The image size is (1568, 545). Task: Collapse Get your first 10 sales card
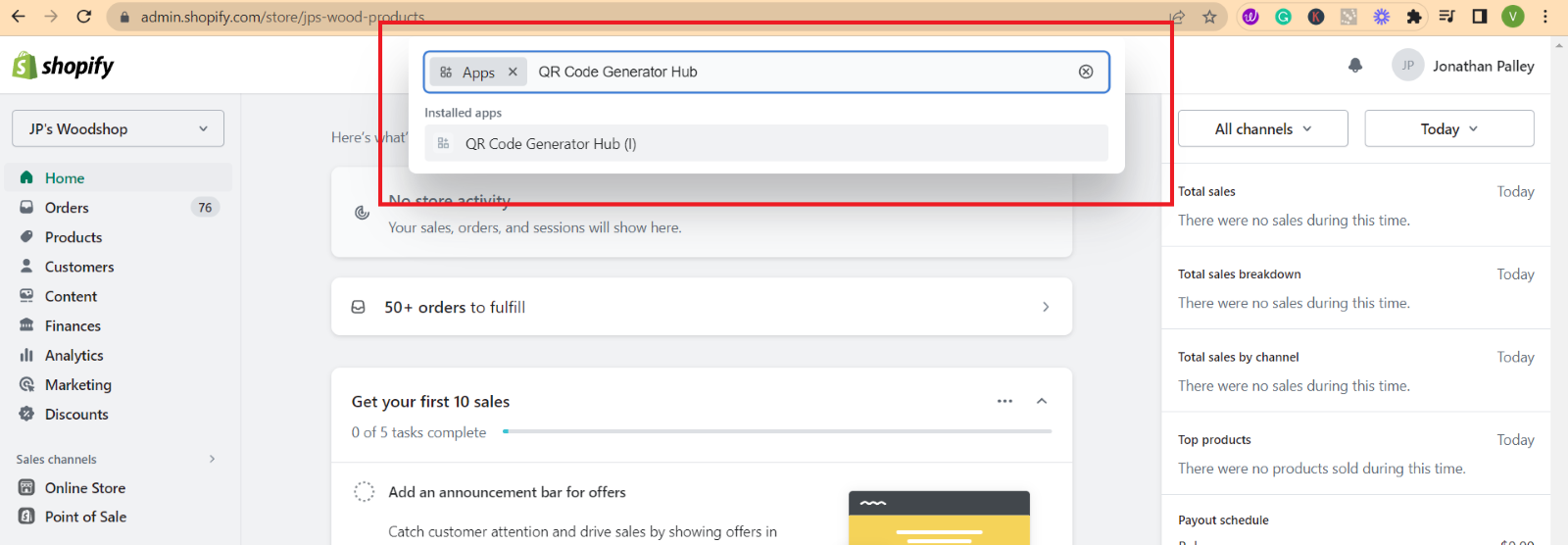[1042, 401]
